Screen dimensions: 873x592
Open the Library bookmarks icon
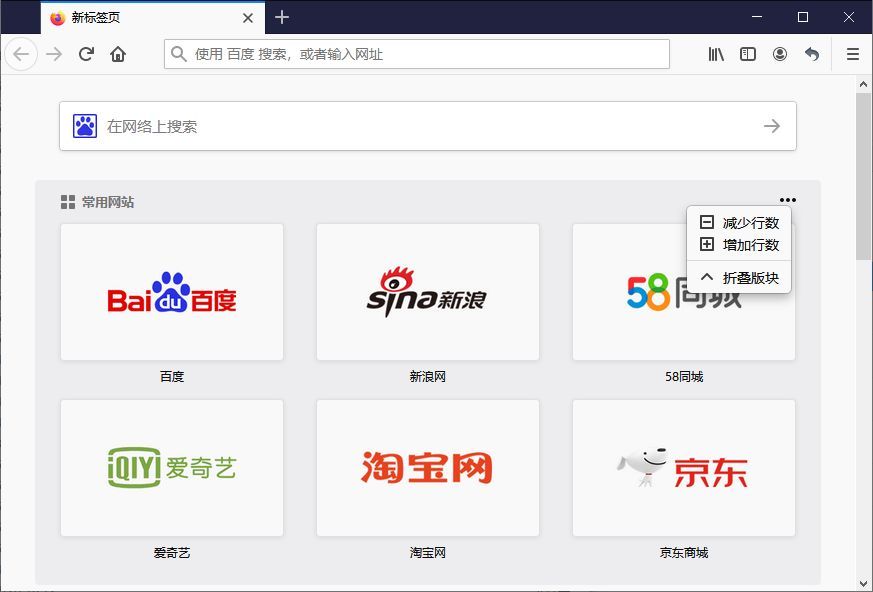pyautogui.click(x=716, y=54)
